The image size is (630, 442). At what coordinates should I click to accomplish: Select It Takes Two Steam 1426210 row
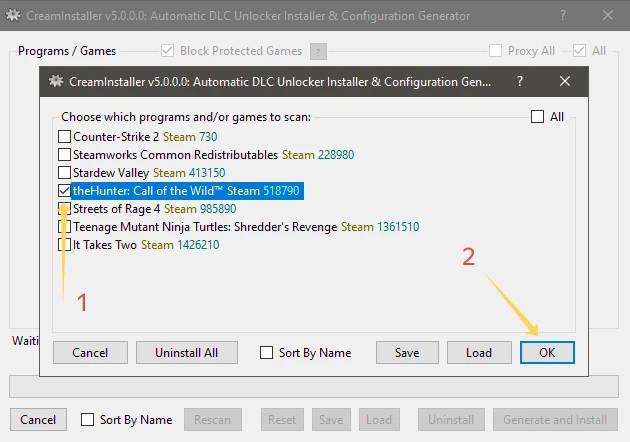[146, 245]
